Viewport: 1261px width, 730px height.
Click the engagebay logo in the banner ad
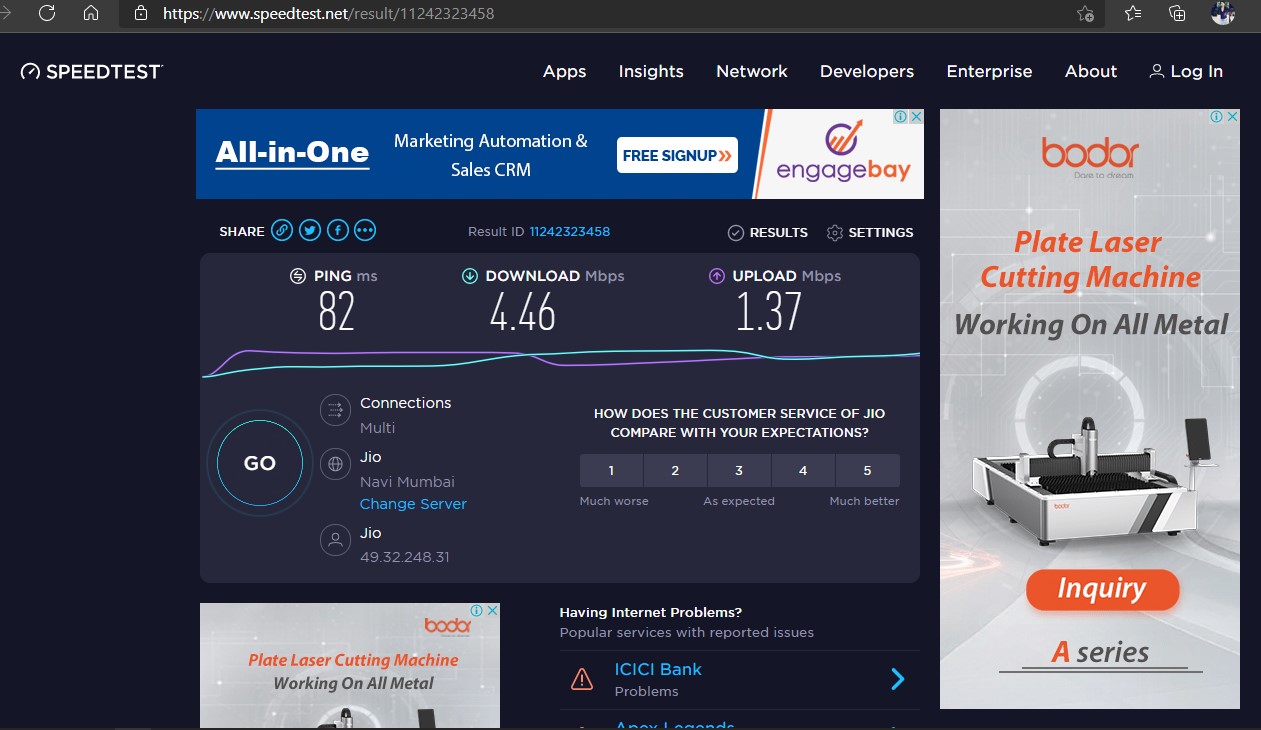point(844,154)
